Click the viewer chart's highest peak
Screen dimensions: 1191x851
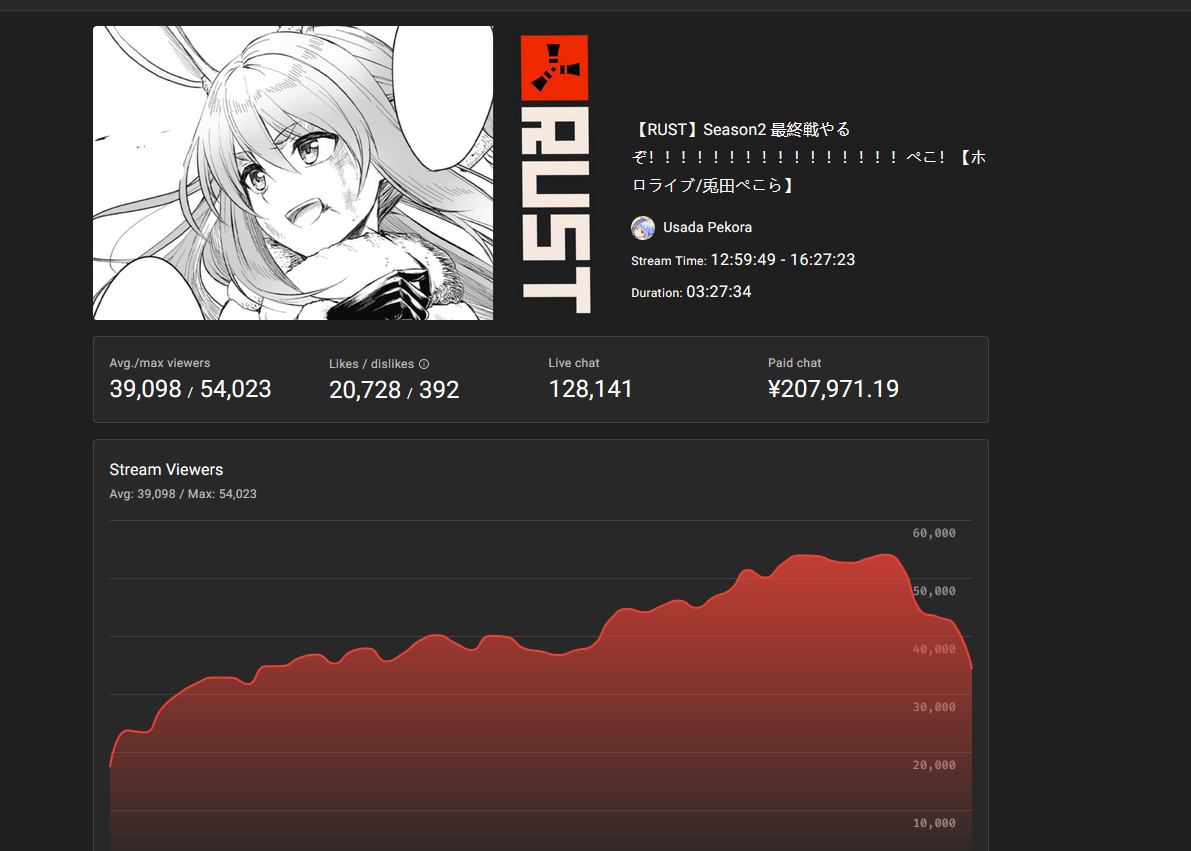coord(885,555)
